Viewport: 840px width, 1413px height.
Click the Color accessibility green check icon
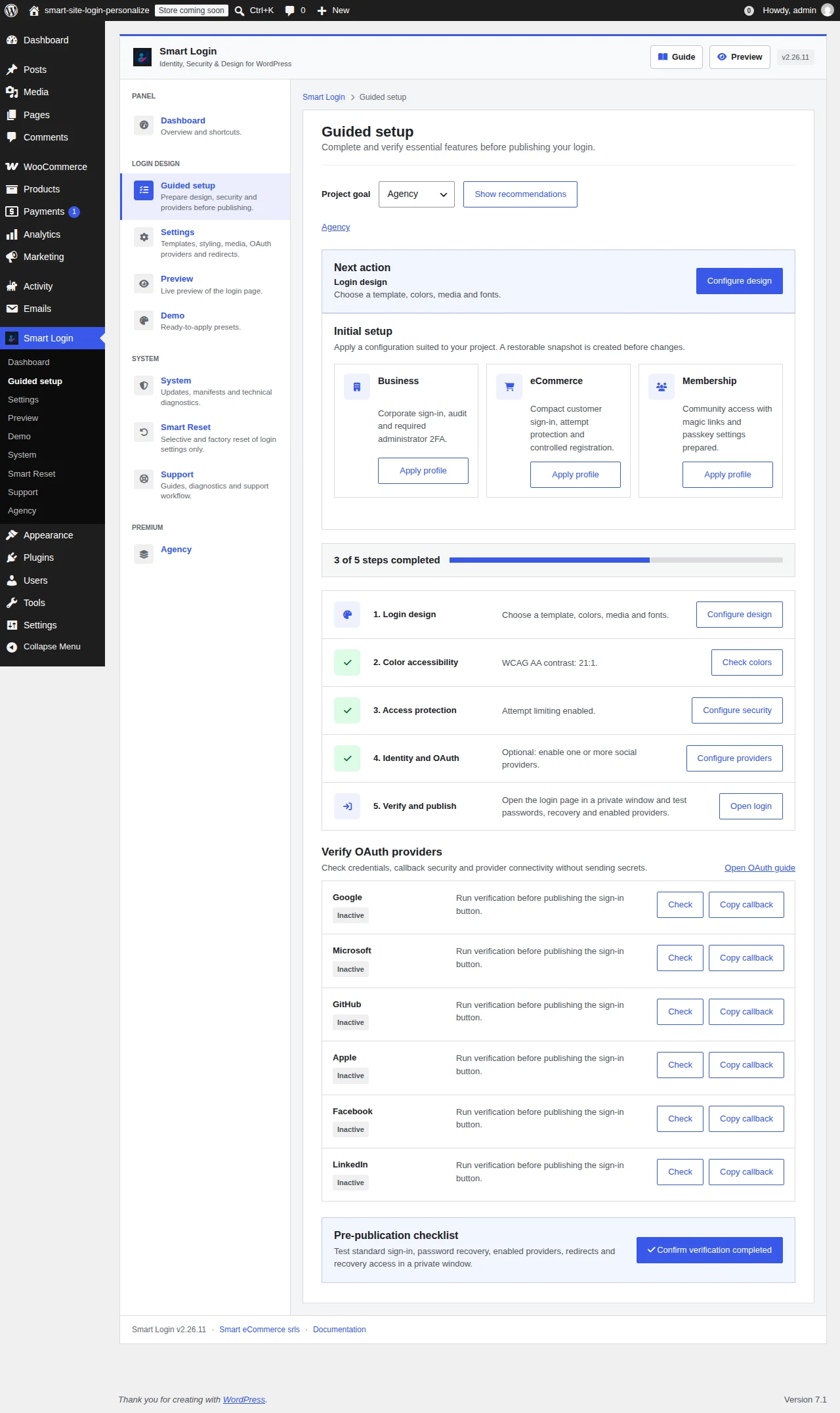click(347, 663)
